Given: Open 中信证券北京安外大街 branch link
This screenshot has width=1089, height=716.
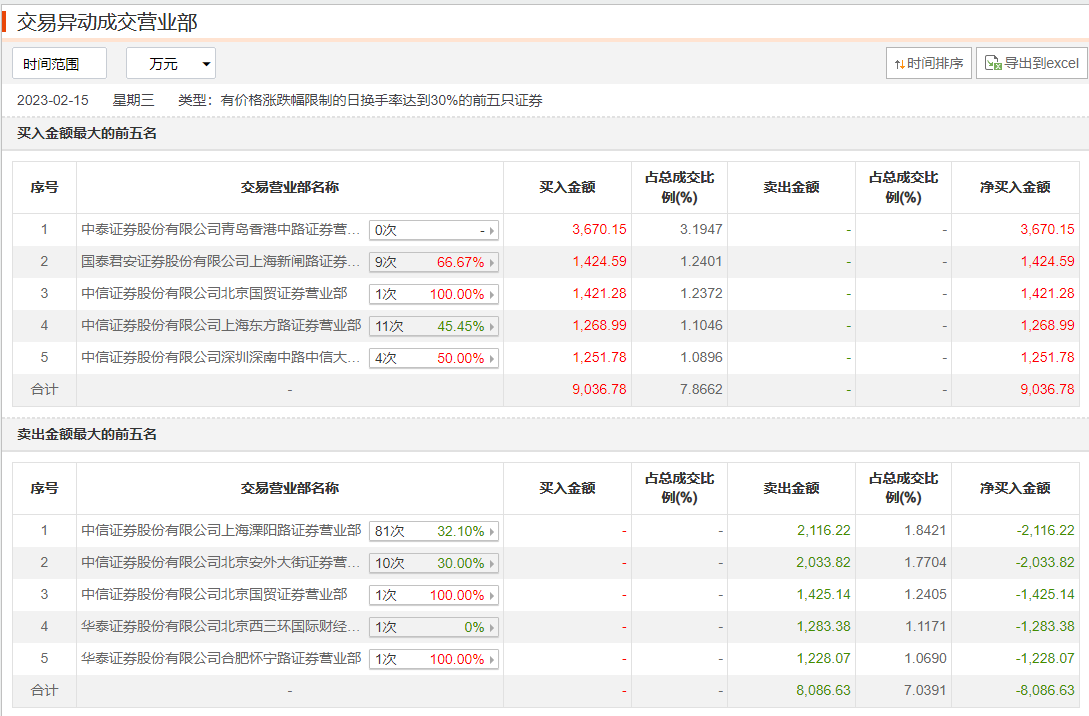Looking at the screenshot, I should 221,563.
